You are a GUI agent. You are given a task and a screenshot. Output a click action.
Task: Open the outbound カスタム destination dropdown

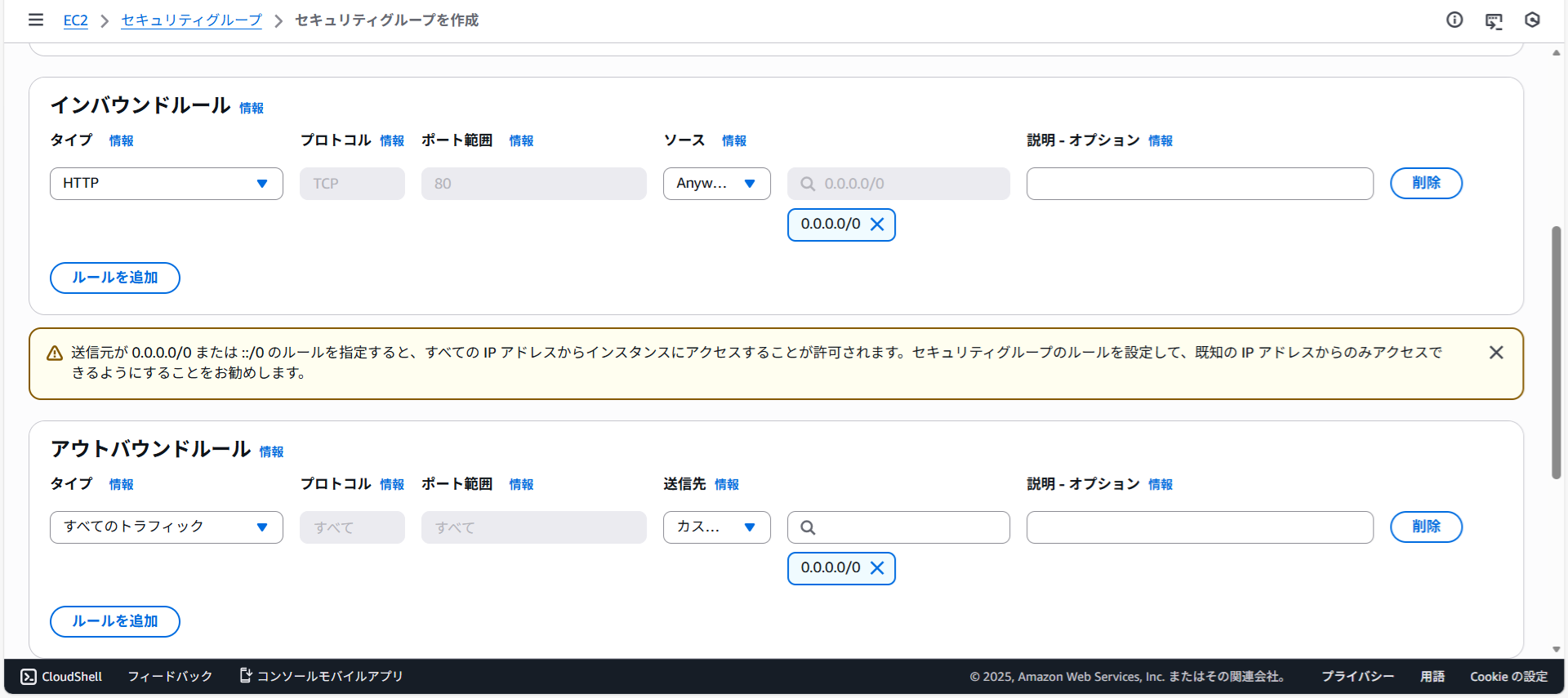tap(716, 527)
